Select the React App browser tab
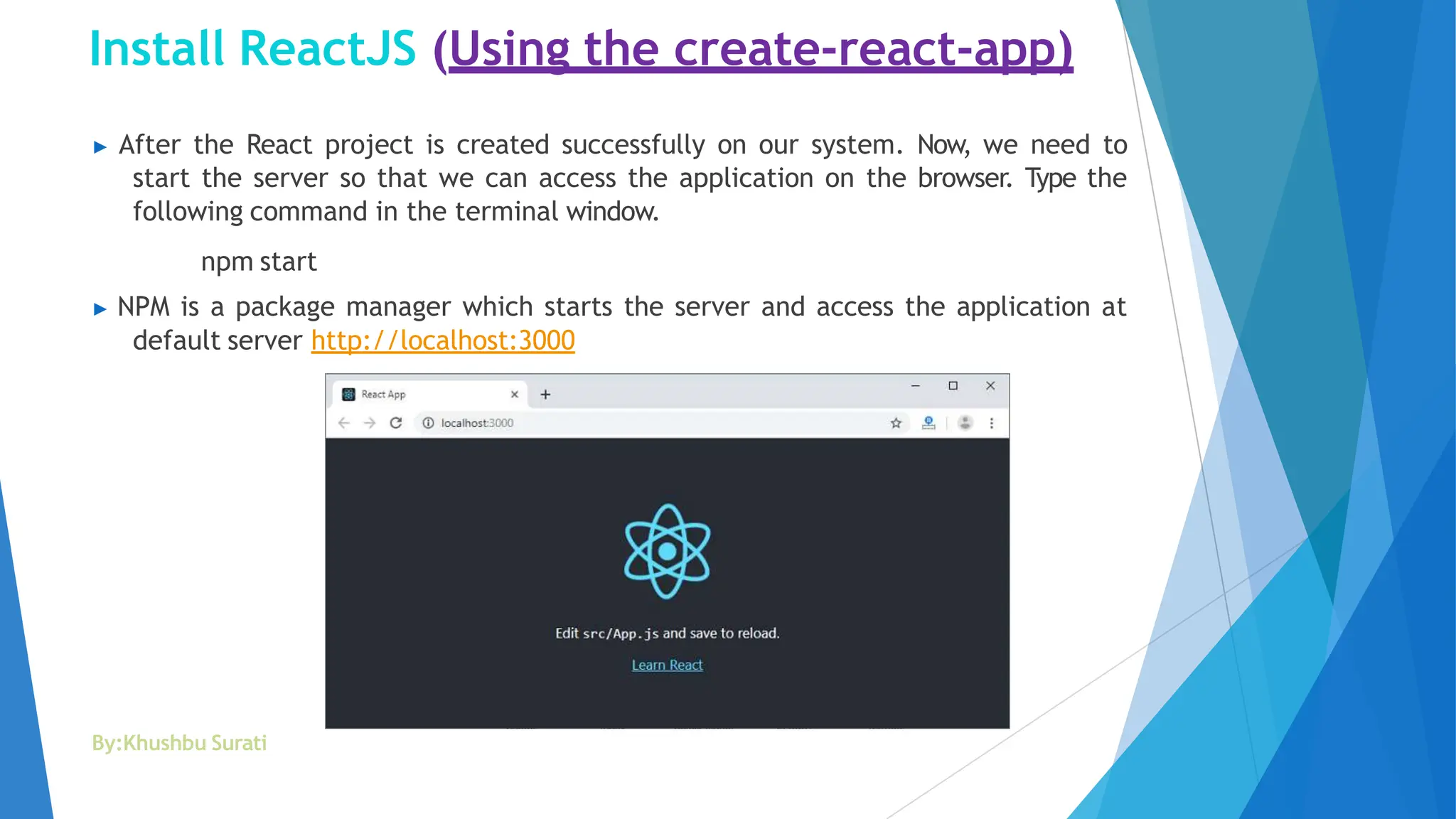 pyautogui.click(x=429, y=395)
